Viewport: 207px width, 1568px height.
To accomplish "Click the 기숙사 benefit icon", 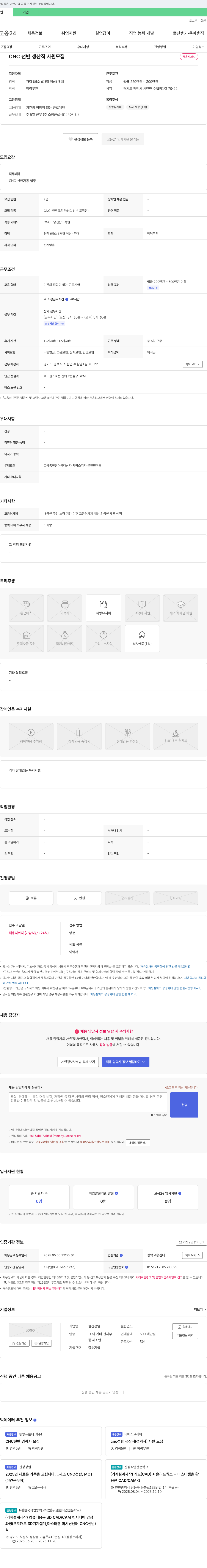I will [65, 608].
